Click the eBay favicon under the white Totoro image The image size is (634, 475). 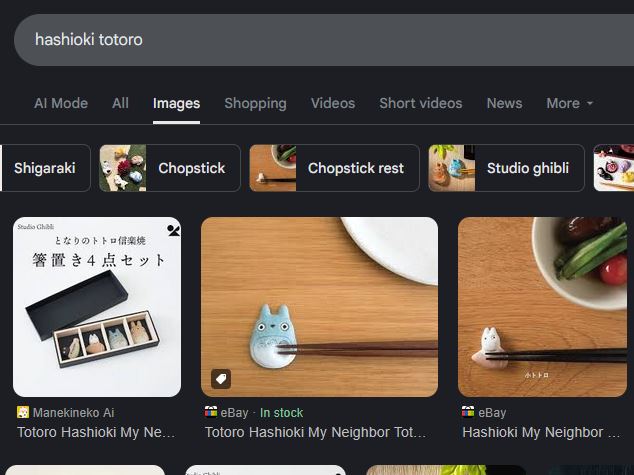pos(468,412)
